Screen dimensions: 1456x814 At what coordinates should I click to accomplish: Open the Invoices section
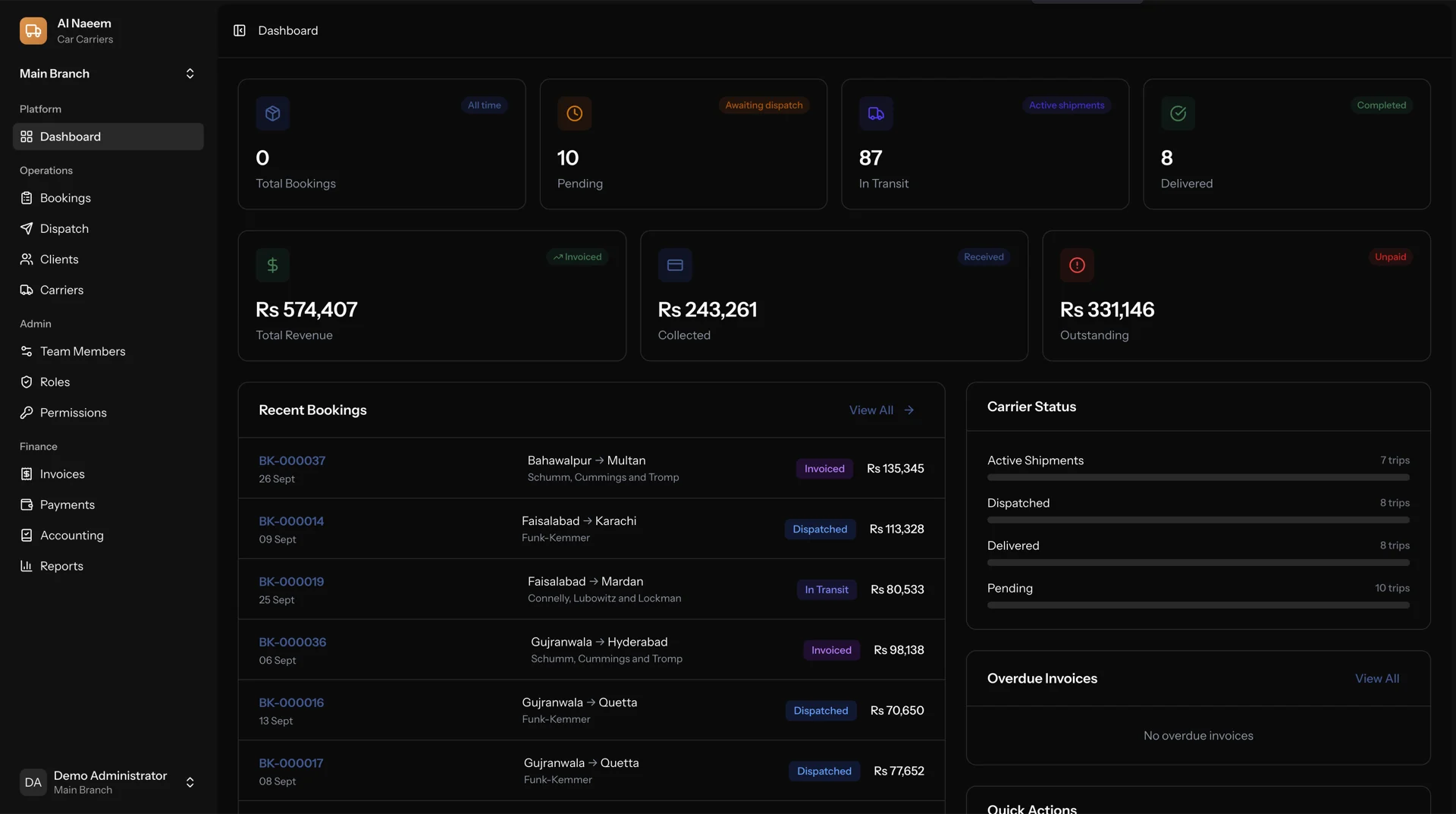point(108,474)
